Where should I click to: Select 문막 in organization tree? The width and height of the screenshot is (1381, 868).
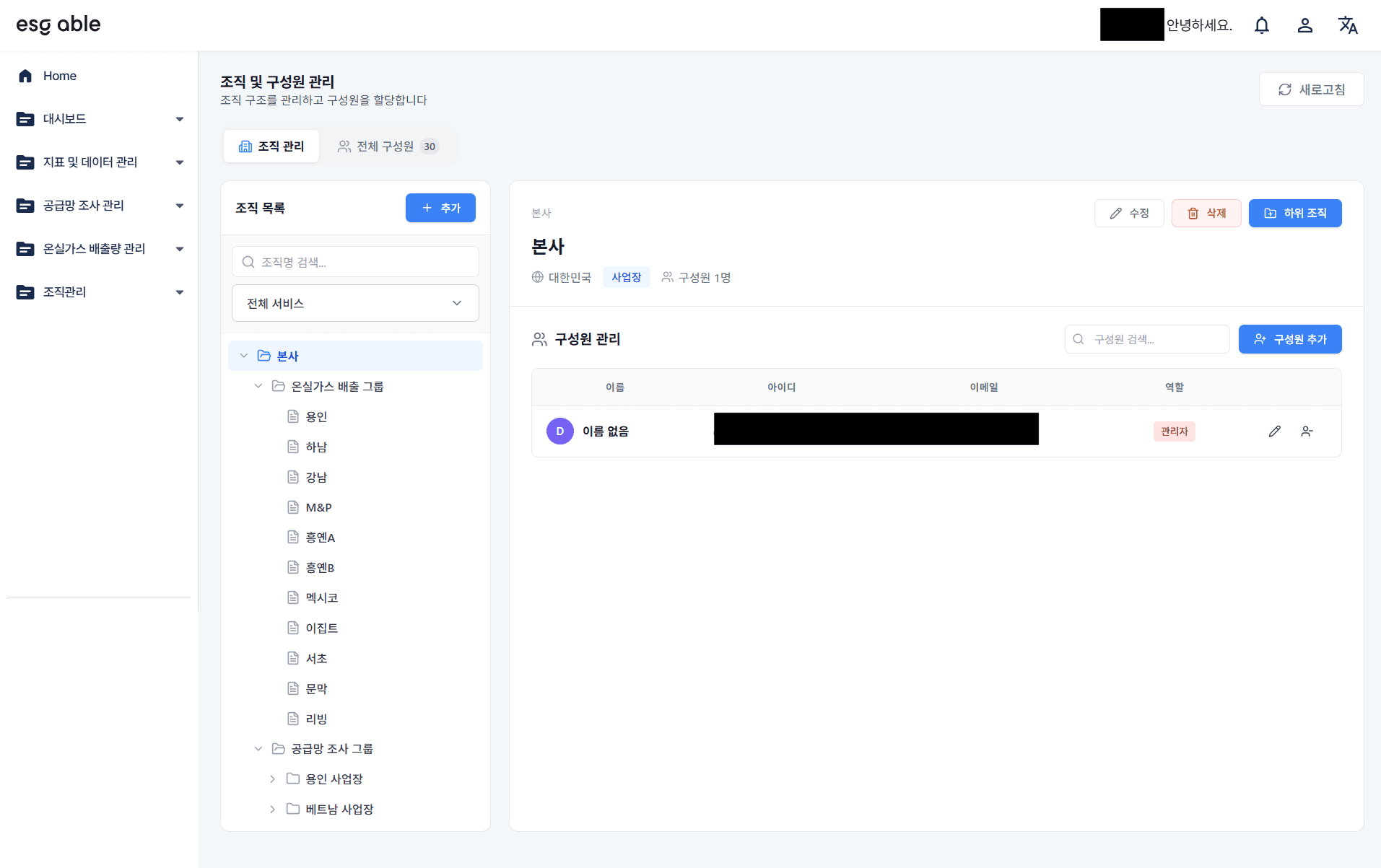(355, 689)
